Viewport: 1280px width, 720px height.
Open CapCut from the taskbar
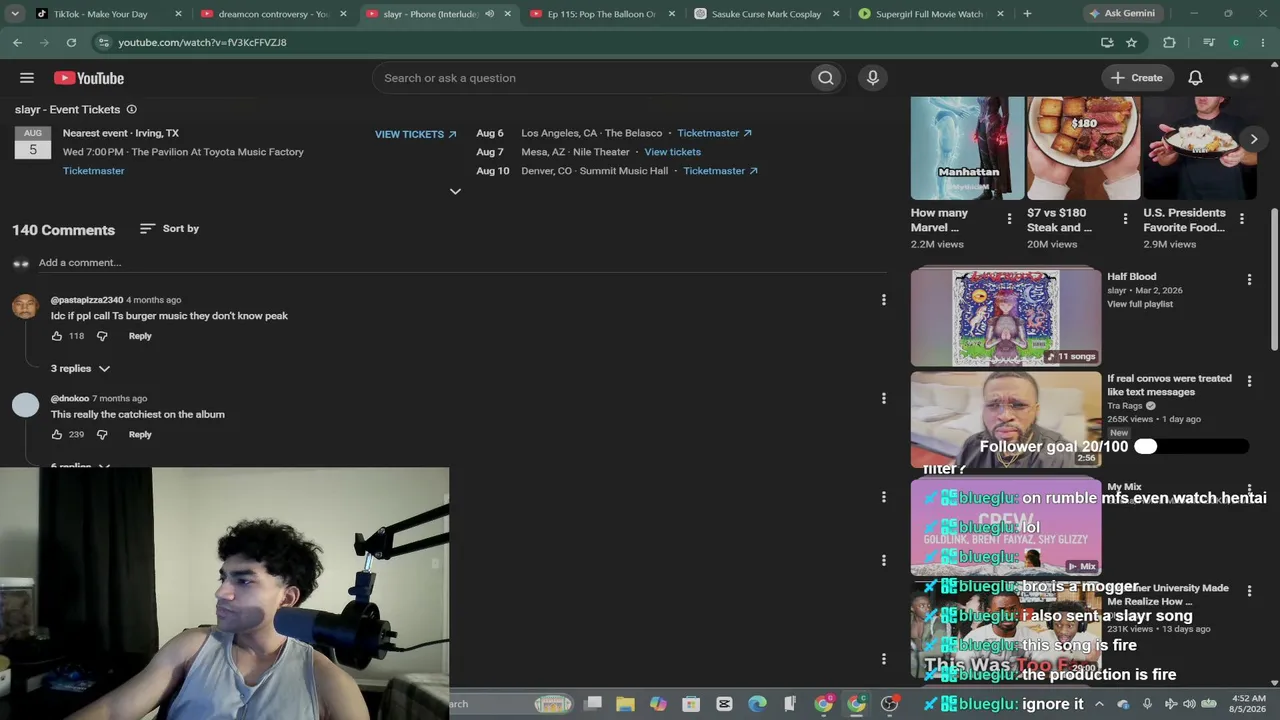(724, 704)
